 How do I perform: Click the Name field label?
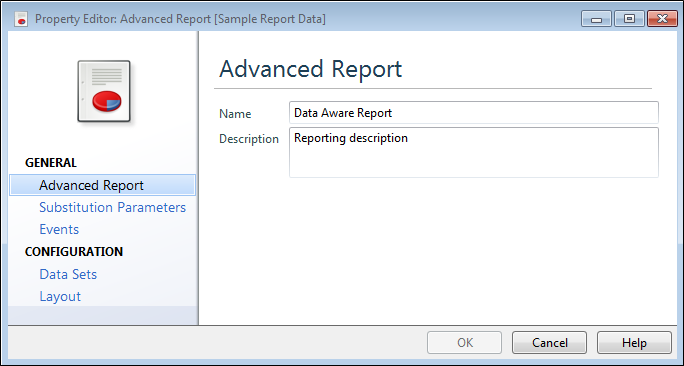[x=235, y=114]
